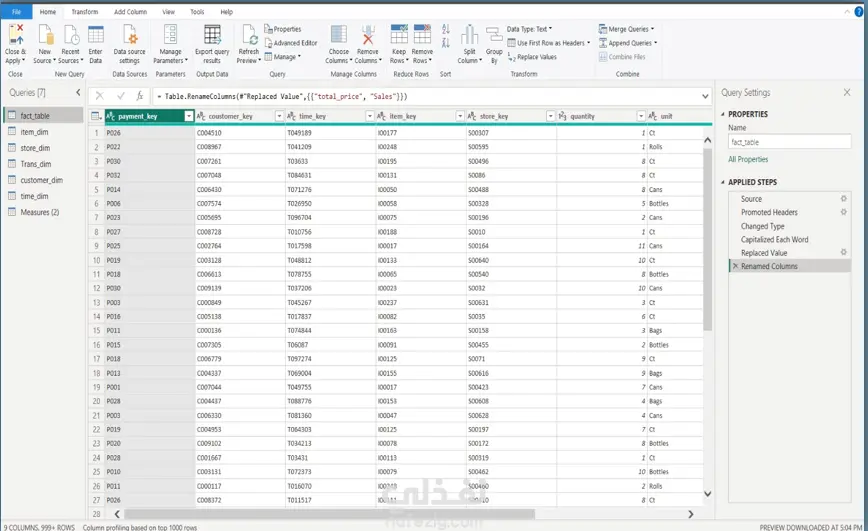Sort ascending with the A-Z icon

446,29
